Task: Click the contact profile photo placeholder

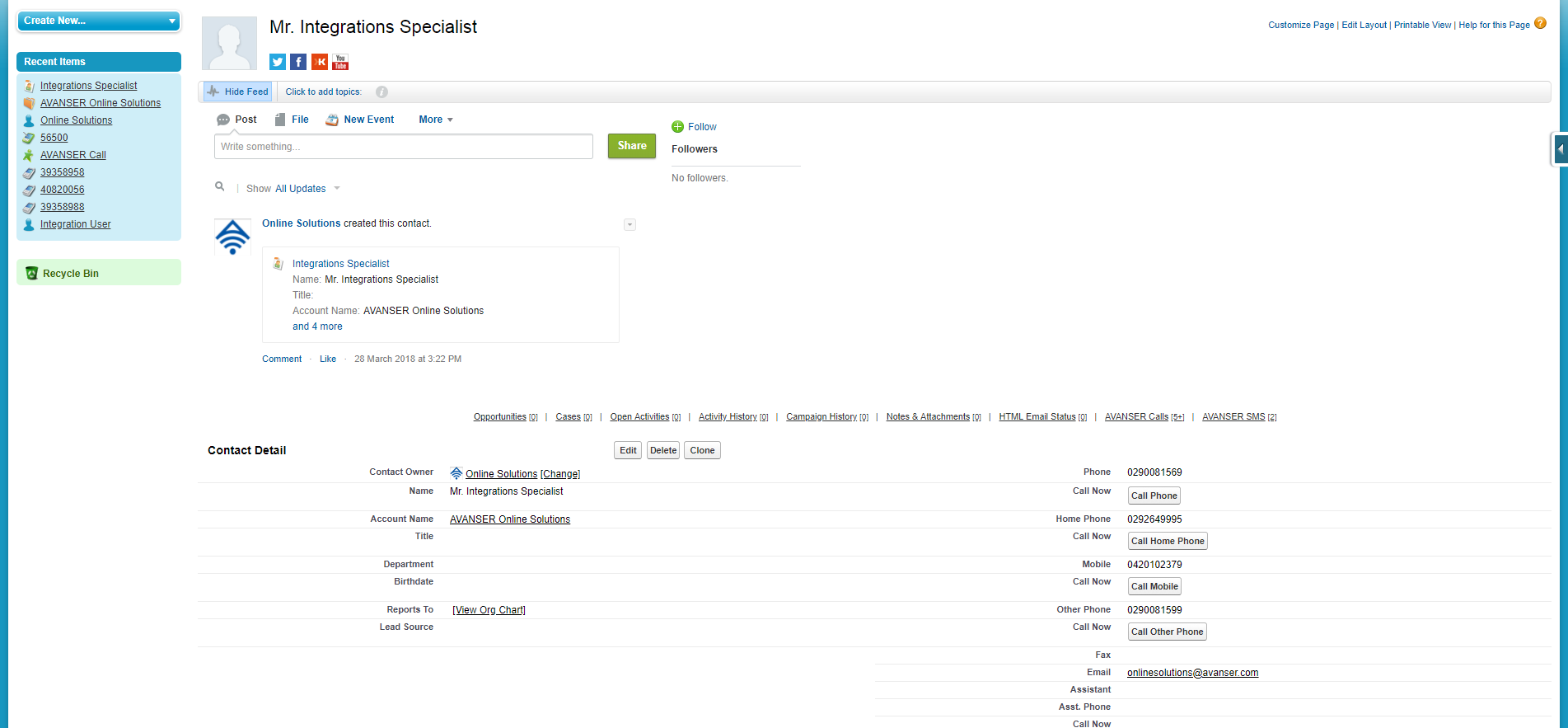Action: click(x=229, y=43)
